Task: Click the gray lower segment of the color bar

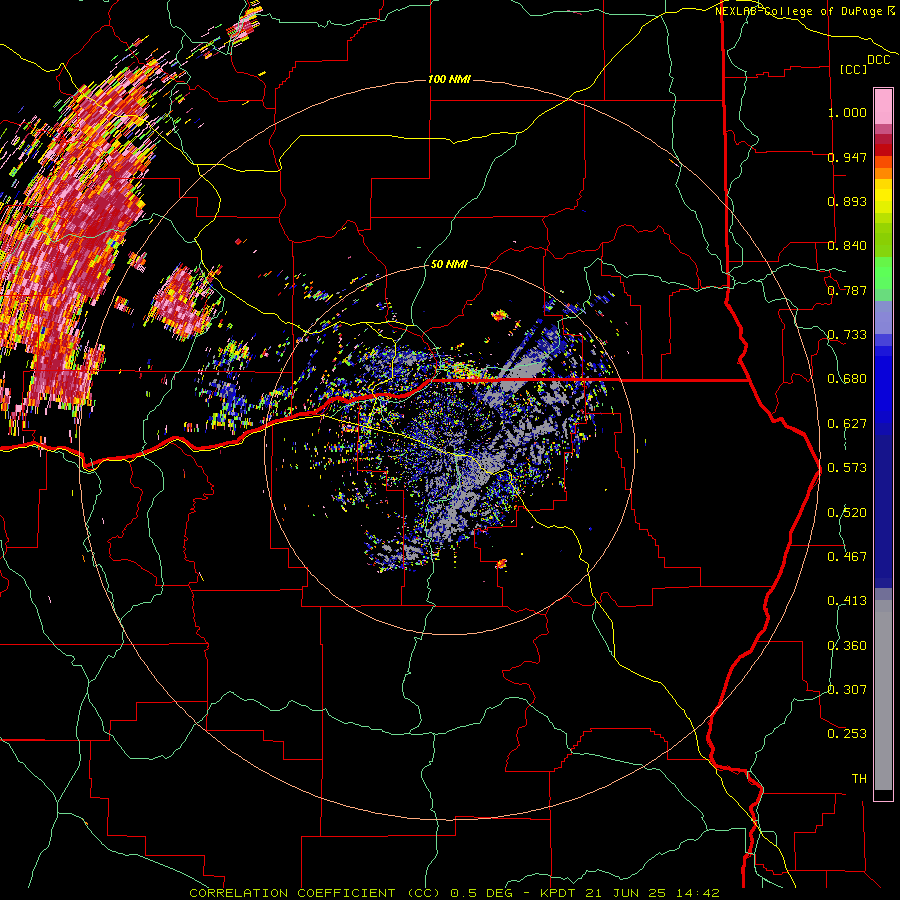Action: tap(883, 695)
